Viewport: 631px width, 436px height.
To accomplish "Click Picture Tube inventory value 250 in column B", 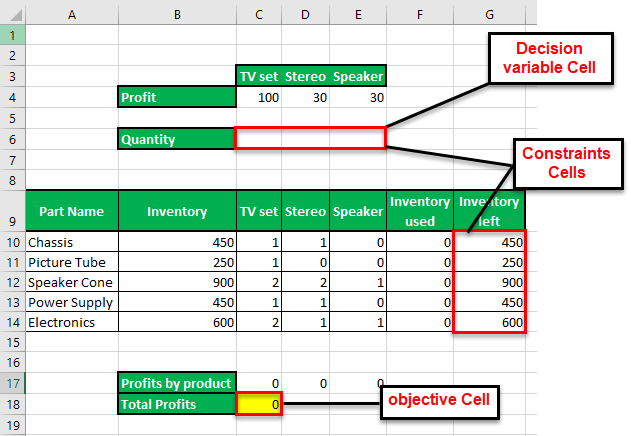I will click(177, 262).
